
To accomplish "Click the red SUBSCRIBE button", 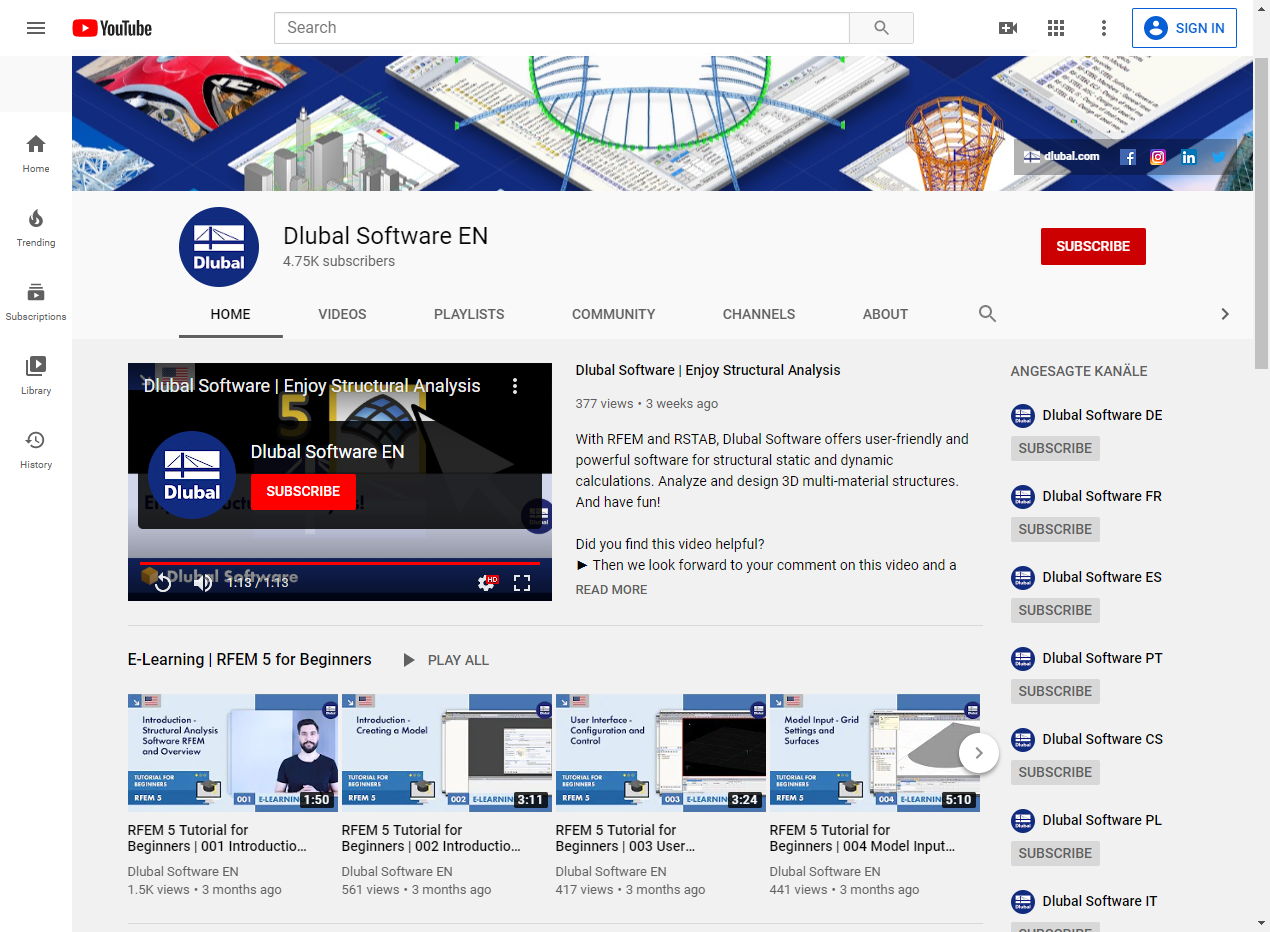I will [x=1093, y=246].
